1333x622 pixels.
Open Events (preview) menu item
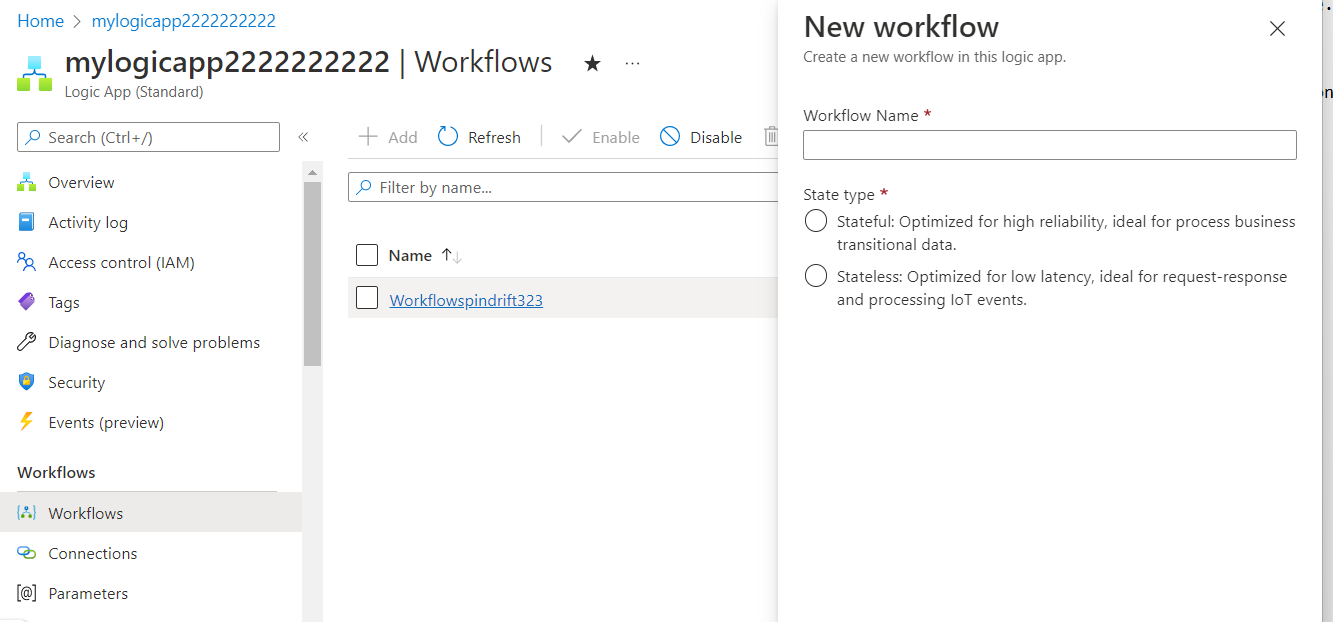pyautogui.click(x=151, y=422)
